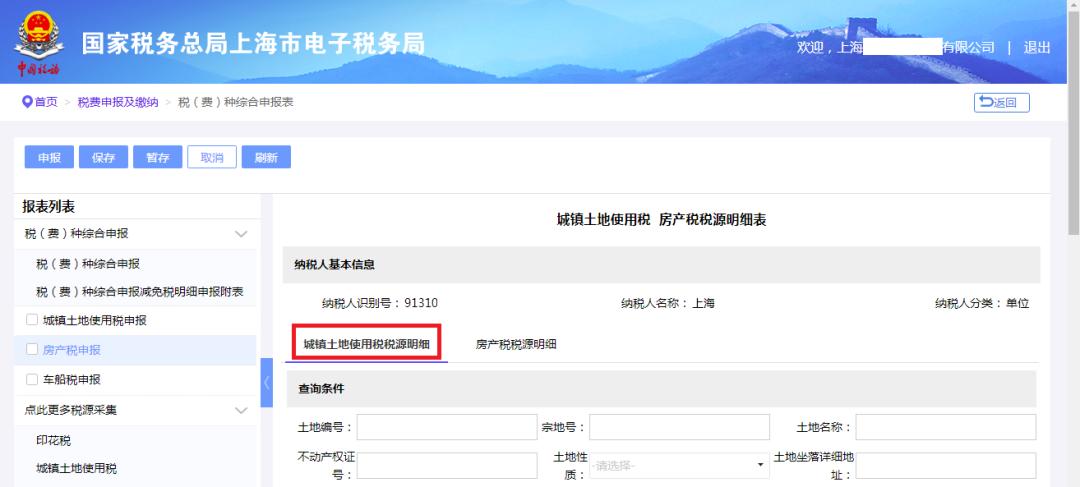Click the 返回 back arrow button

coord(1001,103)
